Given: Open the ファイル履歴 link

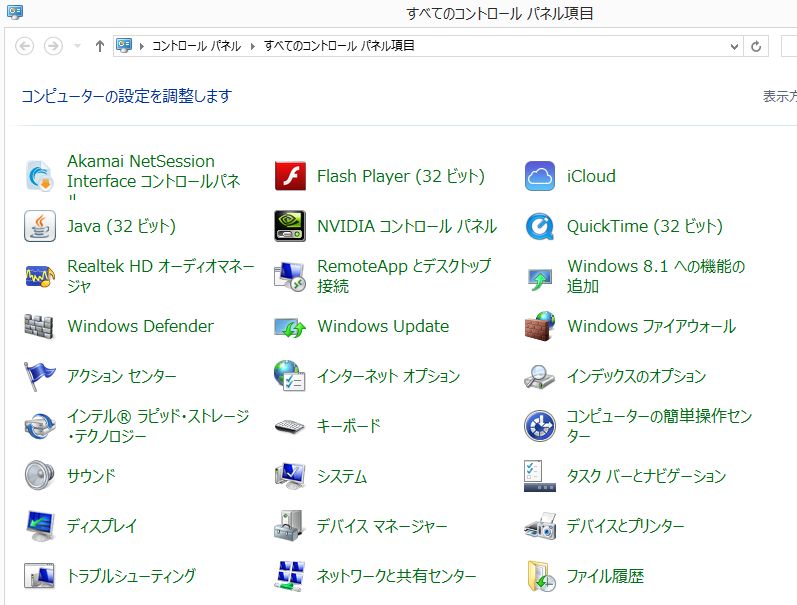Looking at the screenshot, I should [x=605, y=576].
